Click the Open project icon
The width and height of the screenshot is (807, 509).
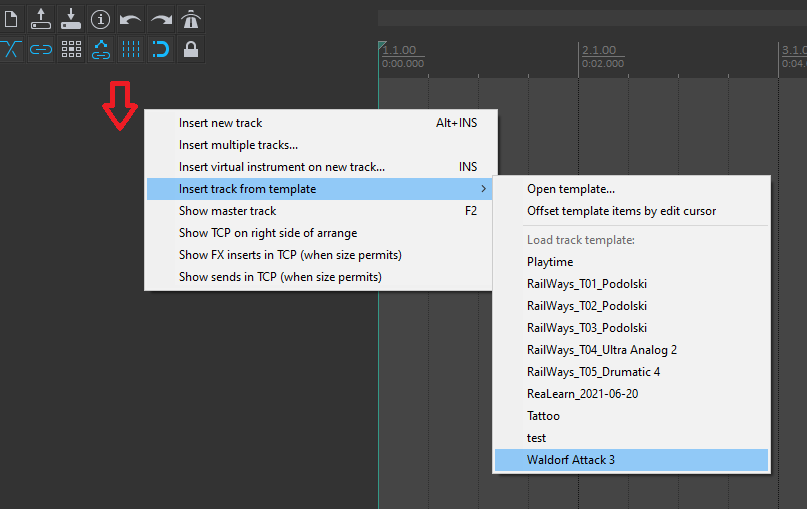[x=41, y=18]
